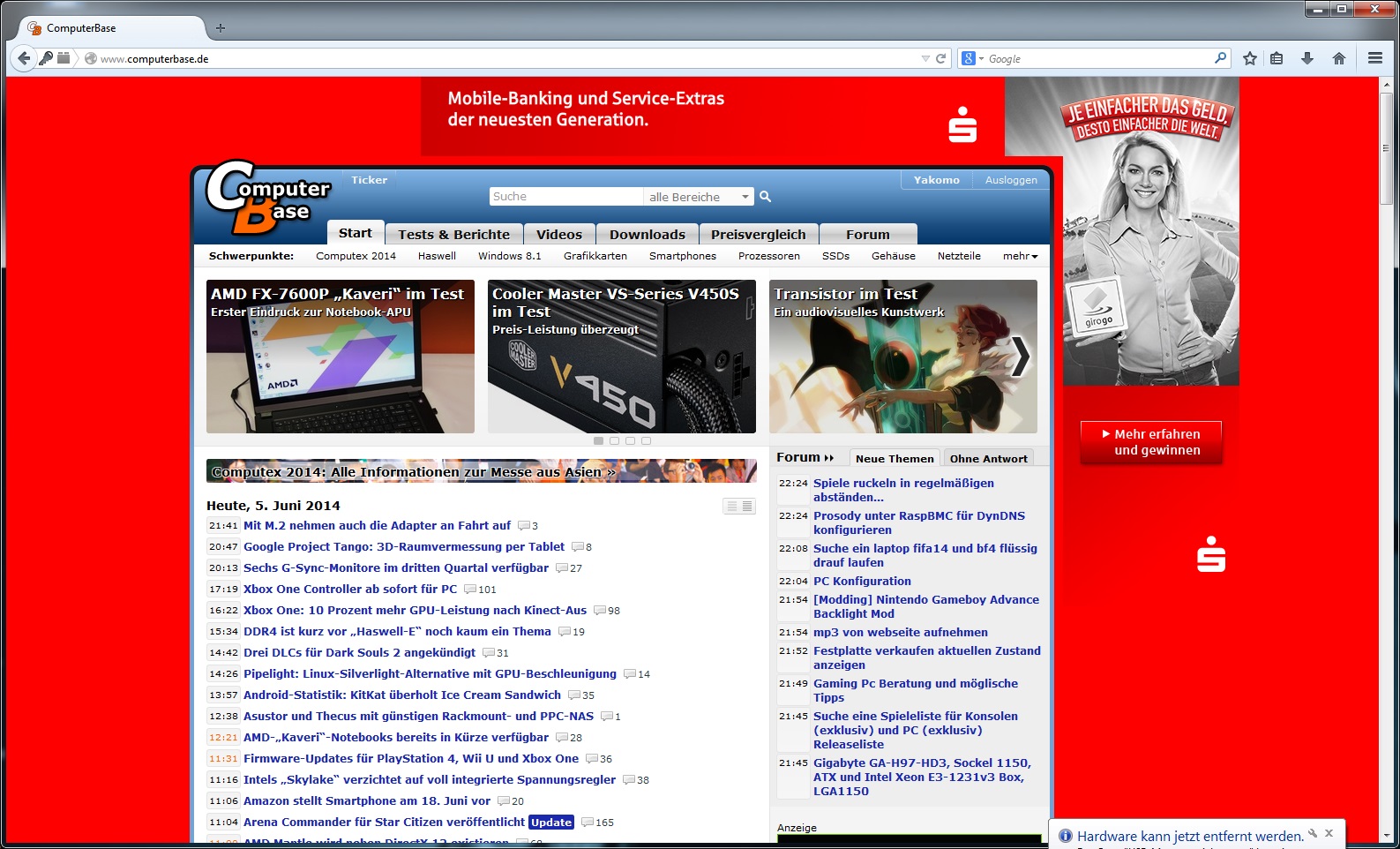Viewport: 1400px width, 849px height.
Task: Click the site search magnifier icon
Action: pyautogui.click(x=766, y=197)
